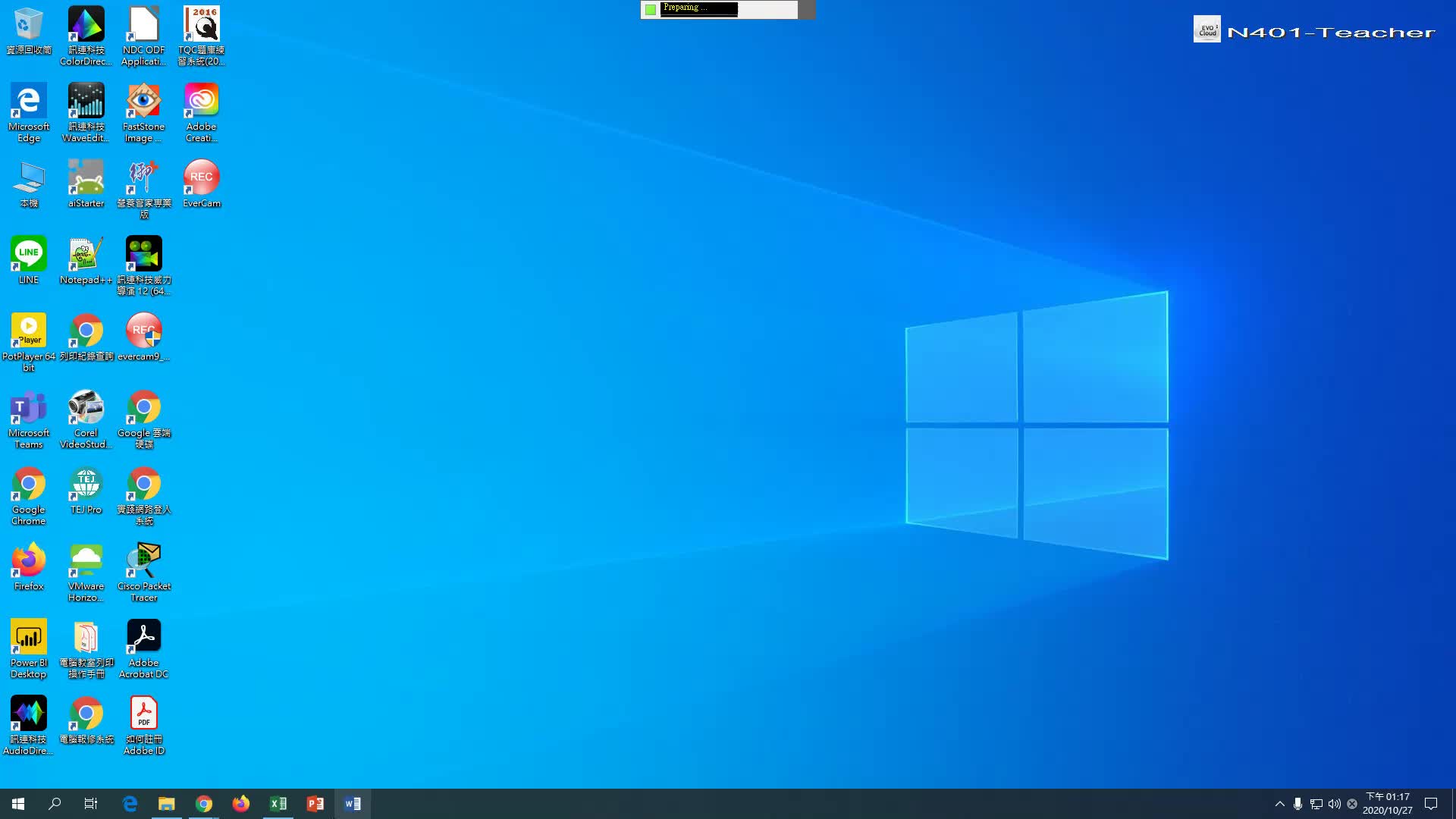Open Notepad++ desktop shortcut
The height and width of the screenshot is (819, 1456).
(86, 260)
